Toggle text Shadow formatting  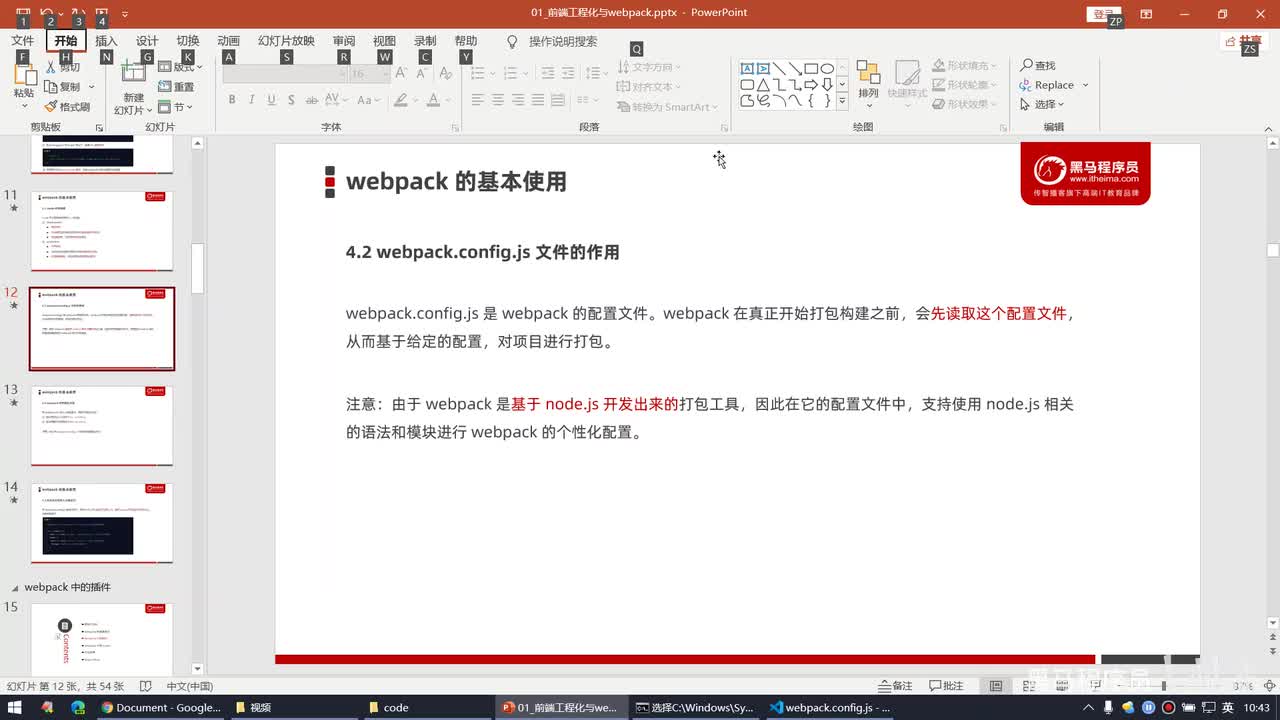[x=291, y=100]
